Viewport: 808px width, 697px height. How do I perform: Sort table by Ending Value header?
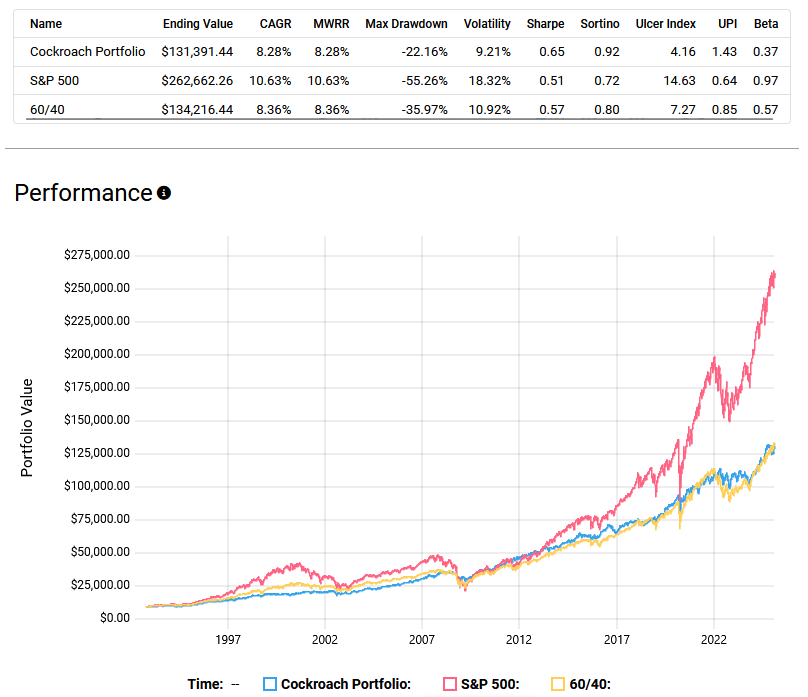(198, 24)
